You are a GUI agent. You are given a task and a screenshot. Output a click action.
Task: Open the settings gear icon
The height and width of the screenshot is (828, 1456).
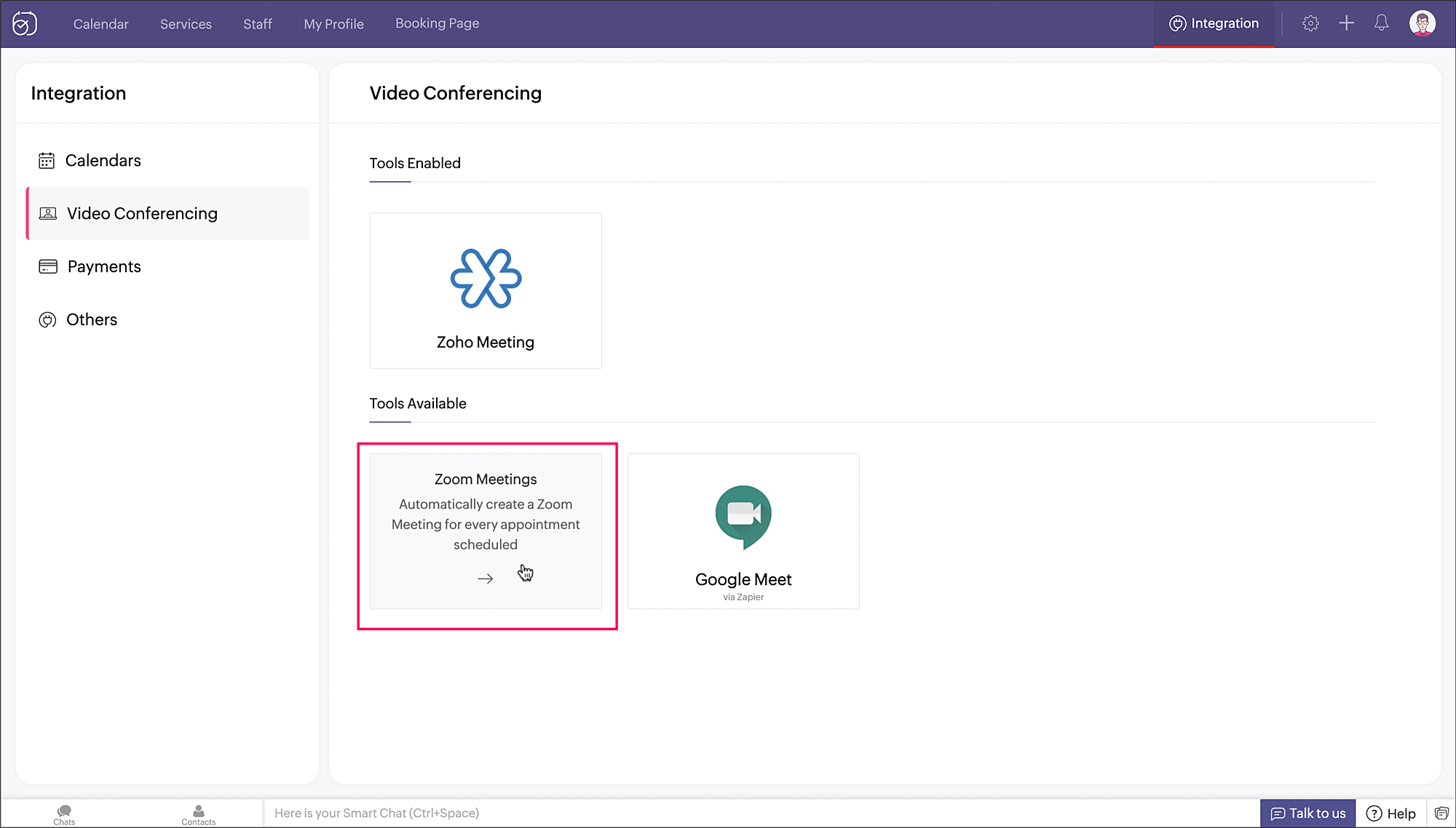(1310, 23)
